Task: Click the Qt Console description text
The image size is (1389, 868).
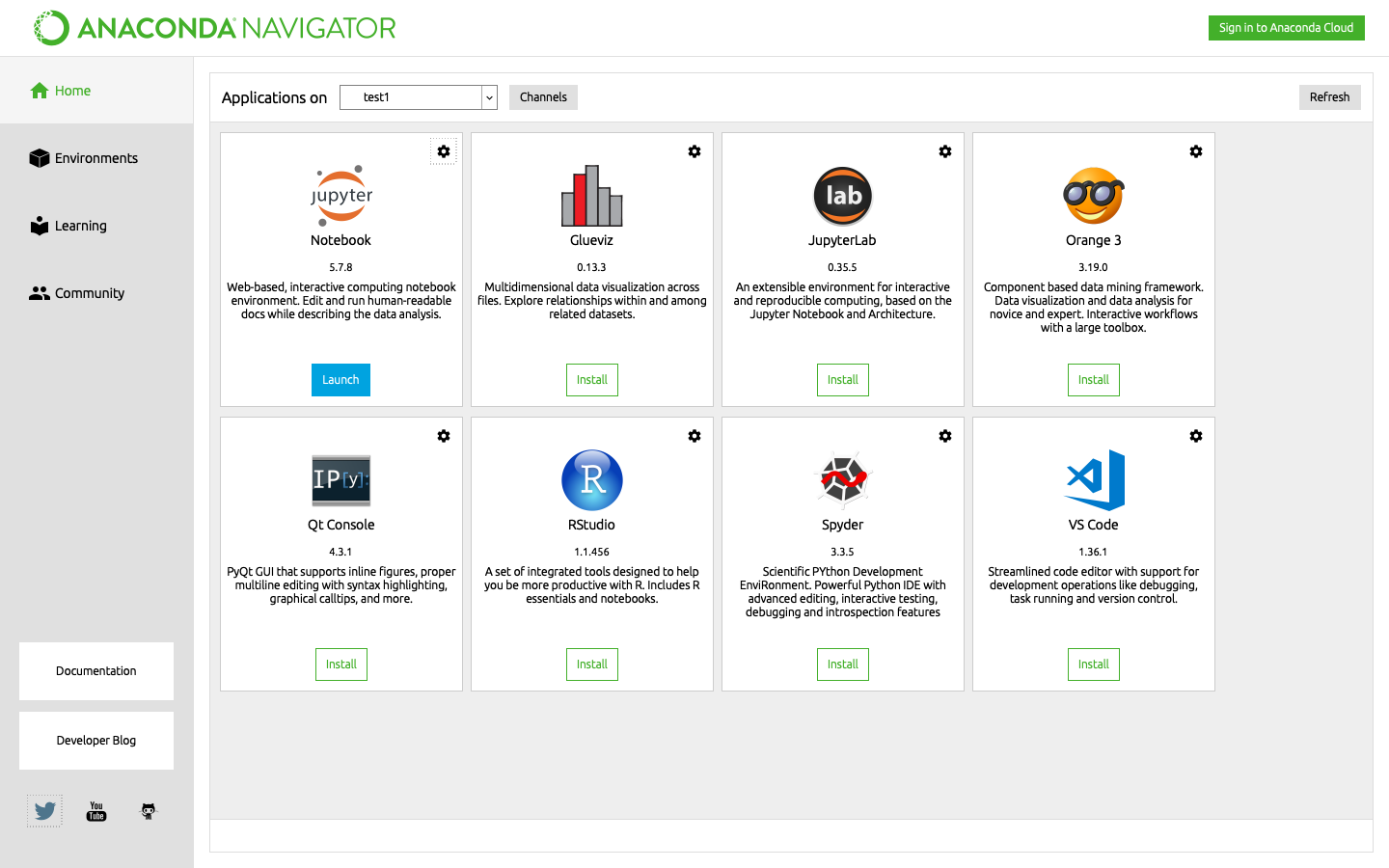Action: [341, 585]
